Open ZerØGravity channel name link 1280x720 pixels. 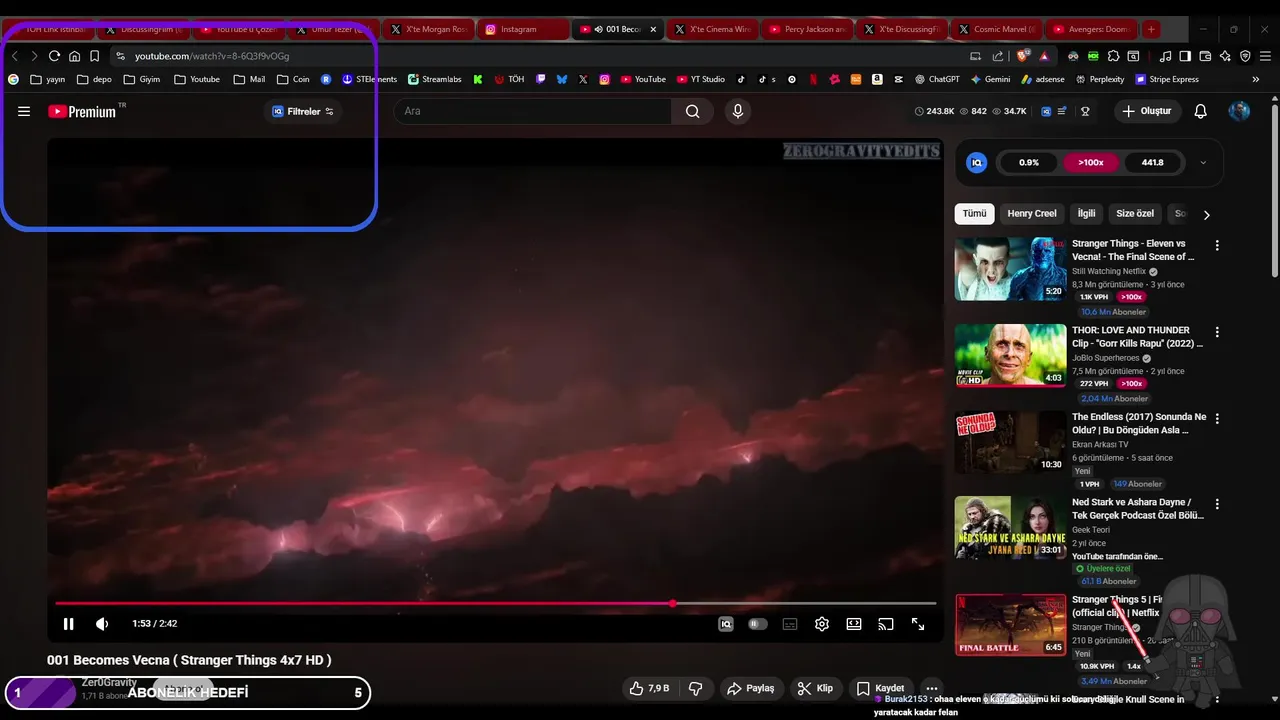[109, 682]
